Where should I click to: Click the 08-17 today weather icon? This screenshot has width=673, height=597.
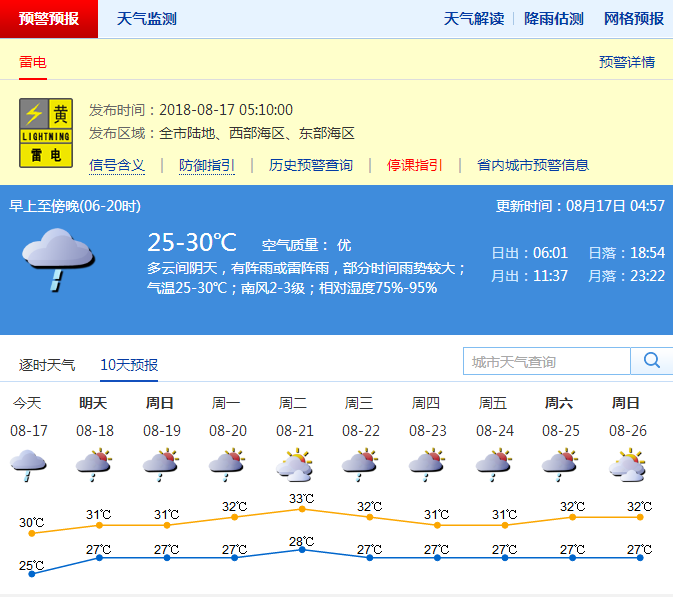[27, 464]
